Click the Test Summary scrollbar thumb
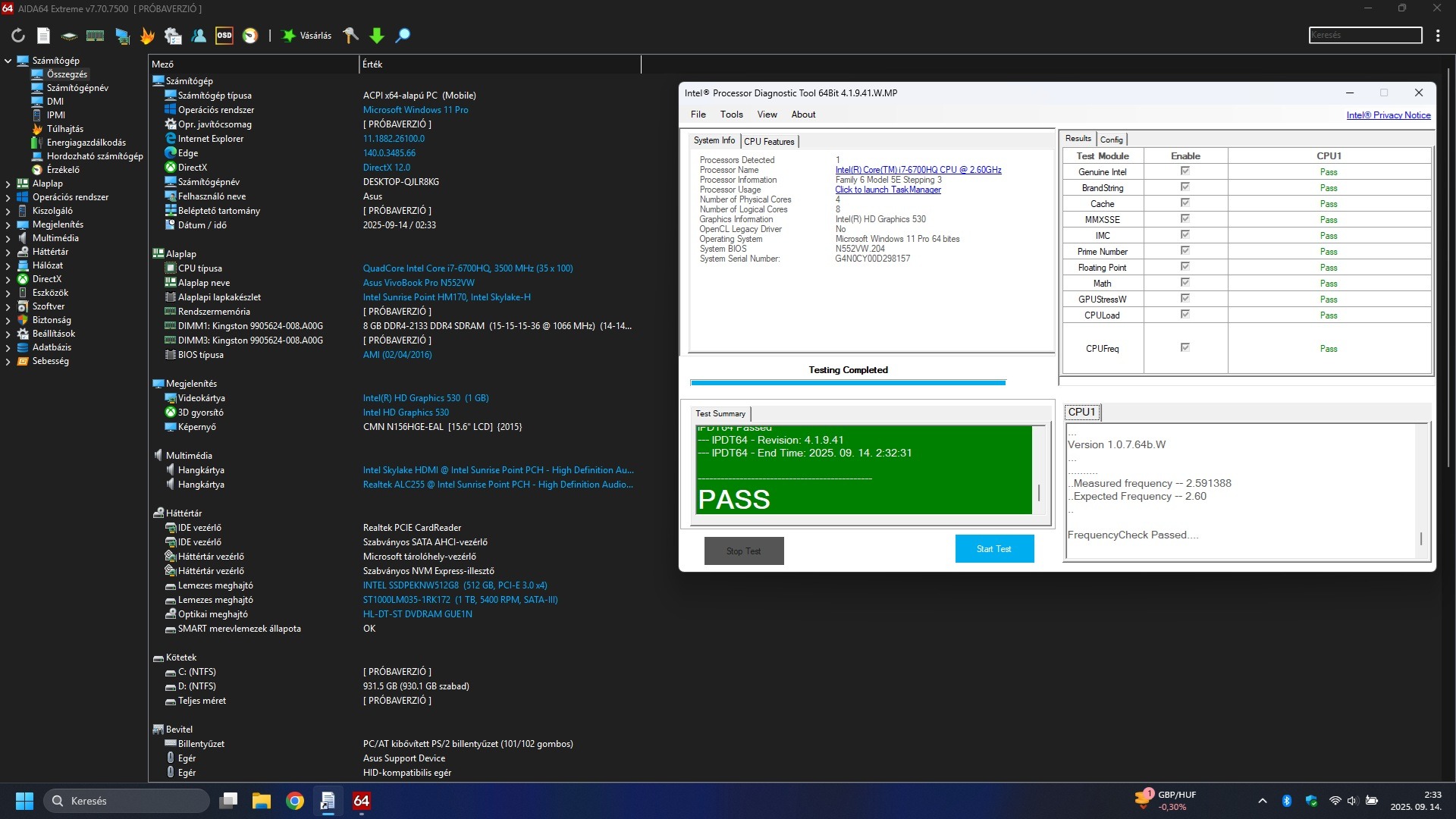Image resolution: width=1456 pixels, height=819 pixels. click(x=1039, y=492)
